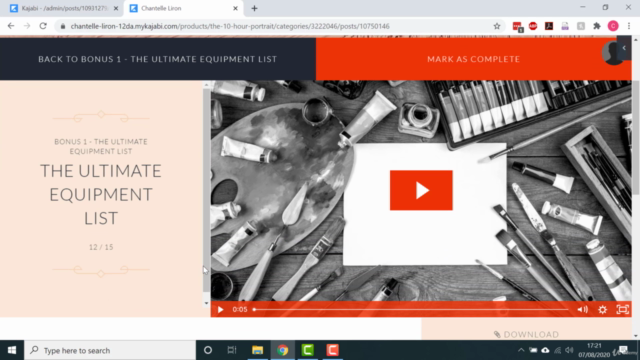Switch to the Kajabi admin posts tab
Screen dimensions: 640x360
coord(64,8)
